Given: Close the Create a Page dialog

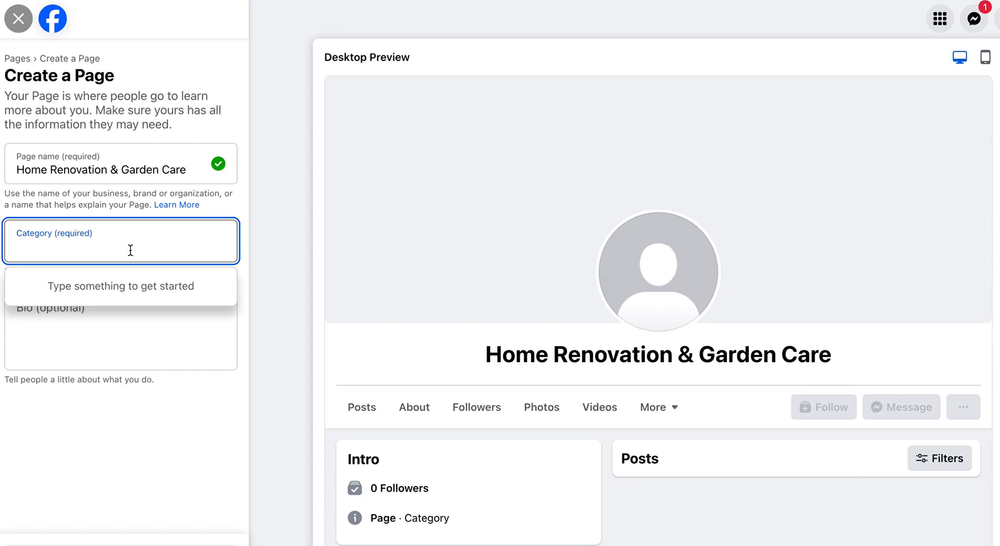Looking at the screenshot, I should pos(18,18).
